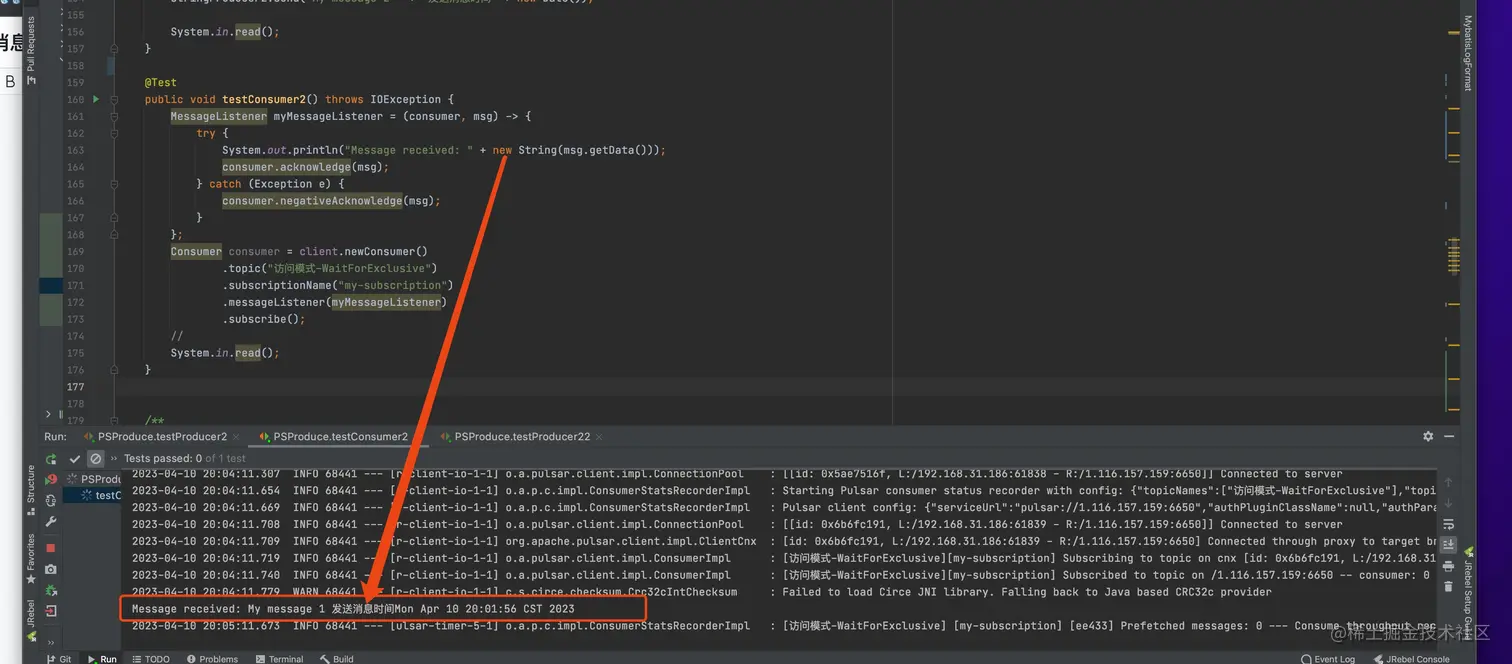Screen dimensions: 1512x664
Task: Toggle soft-wrap in console output
Action: (x=1449, y=524)
